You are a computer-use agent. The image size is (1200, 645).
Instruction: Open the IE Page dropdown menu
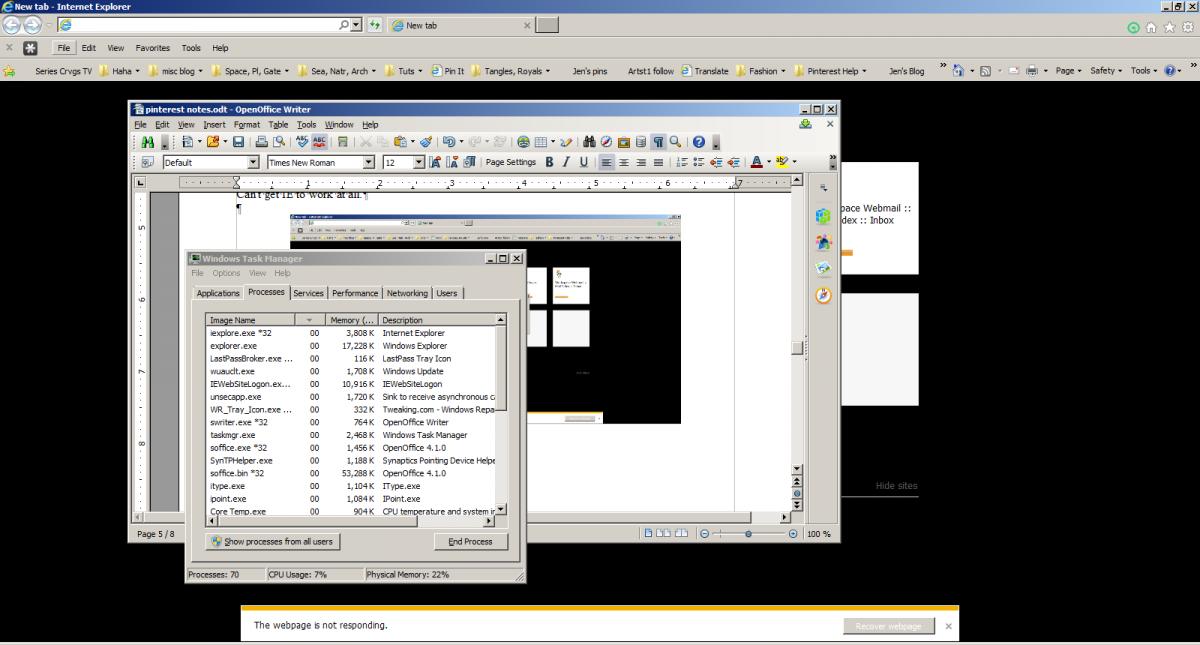[x=1068, y=71]
